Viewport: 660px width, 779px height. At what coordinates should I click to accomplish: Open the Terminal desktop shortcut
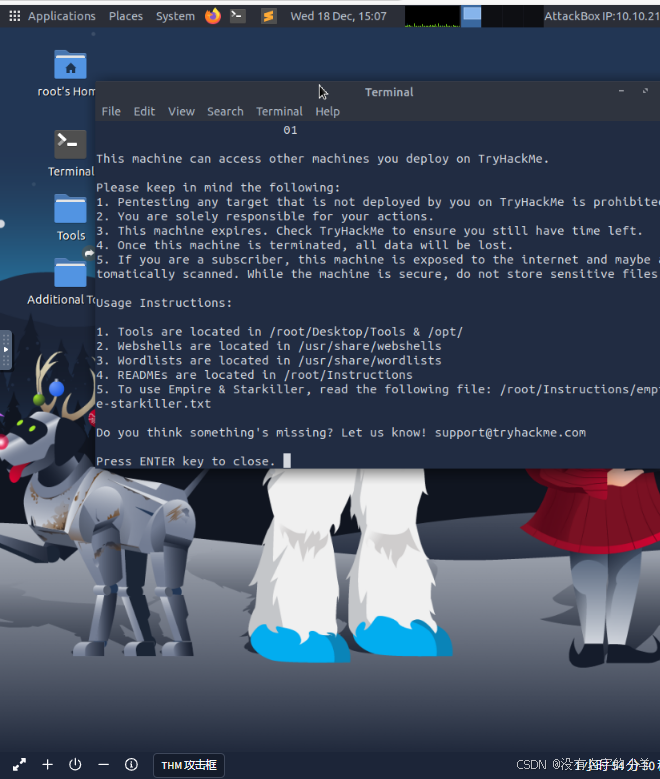pos(70,154)
